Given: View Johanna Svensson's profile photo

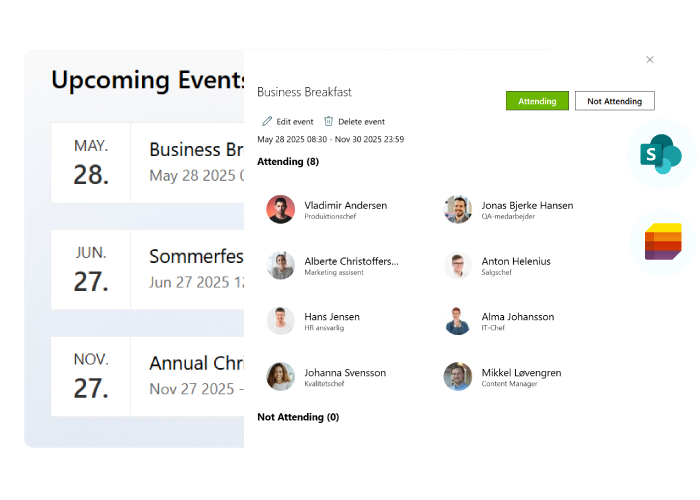Looking at the screenshot, I should 280,376.
